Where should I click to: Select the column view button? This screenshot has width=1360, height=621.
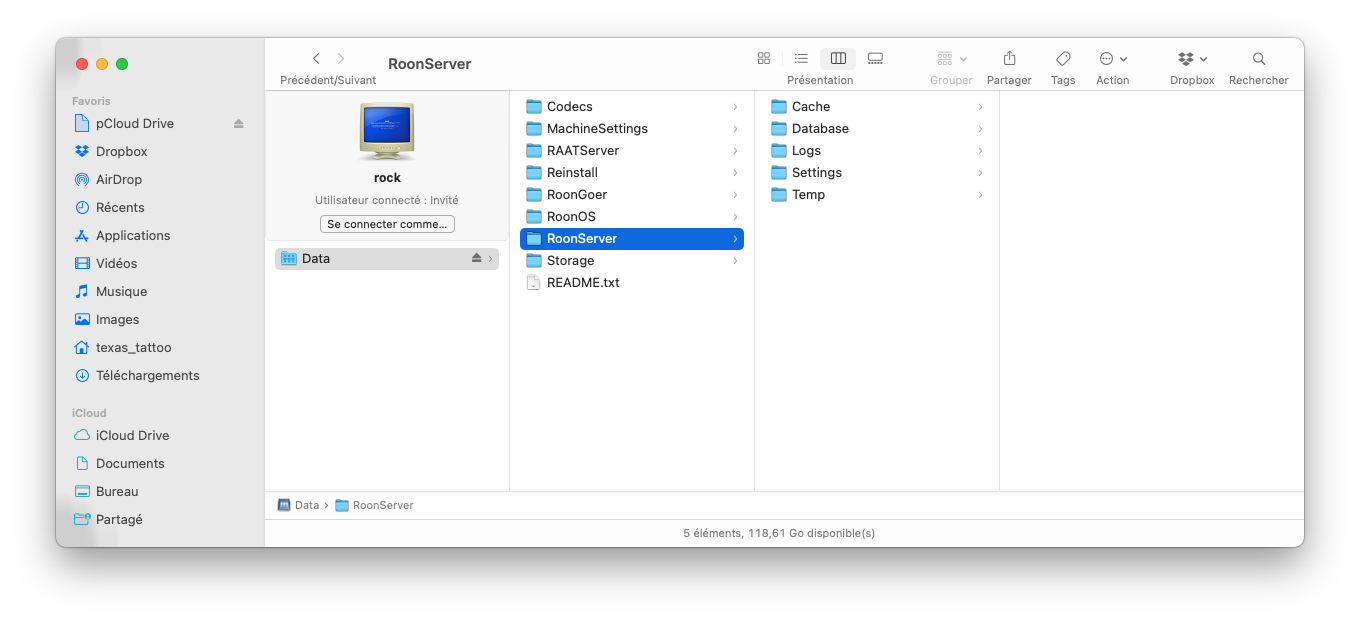(838, 59)
